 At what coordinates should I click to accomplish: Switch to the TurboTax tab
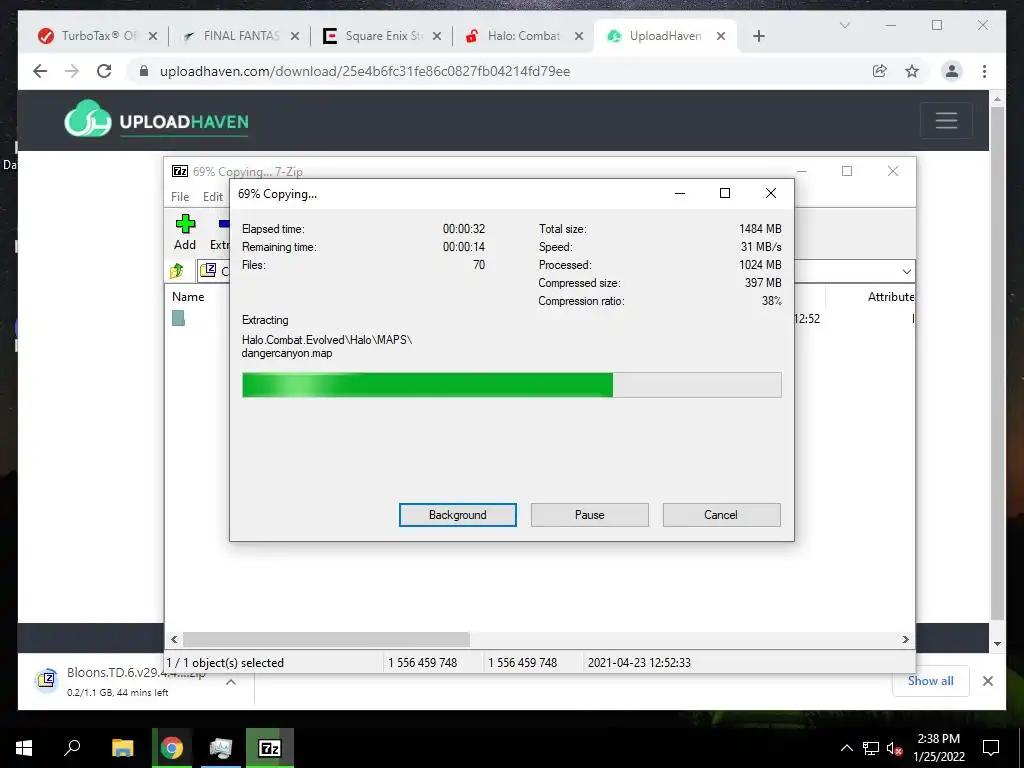tap(98, 36)
